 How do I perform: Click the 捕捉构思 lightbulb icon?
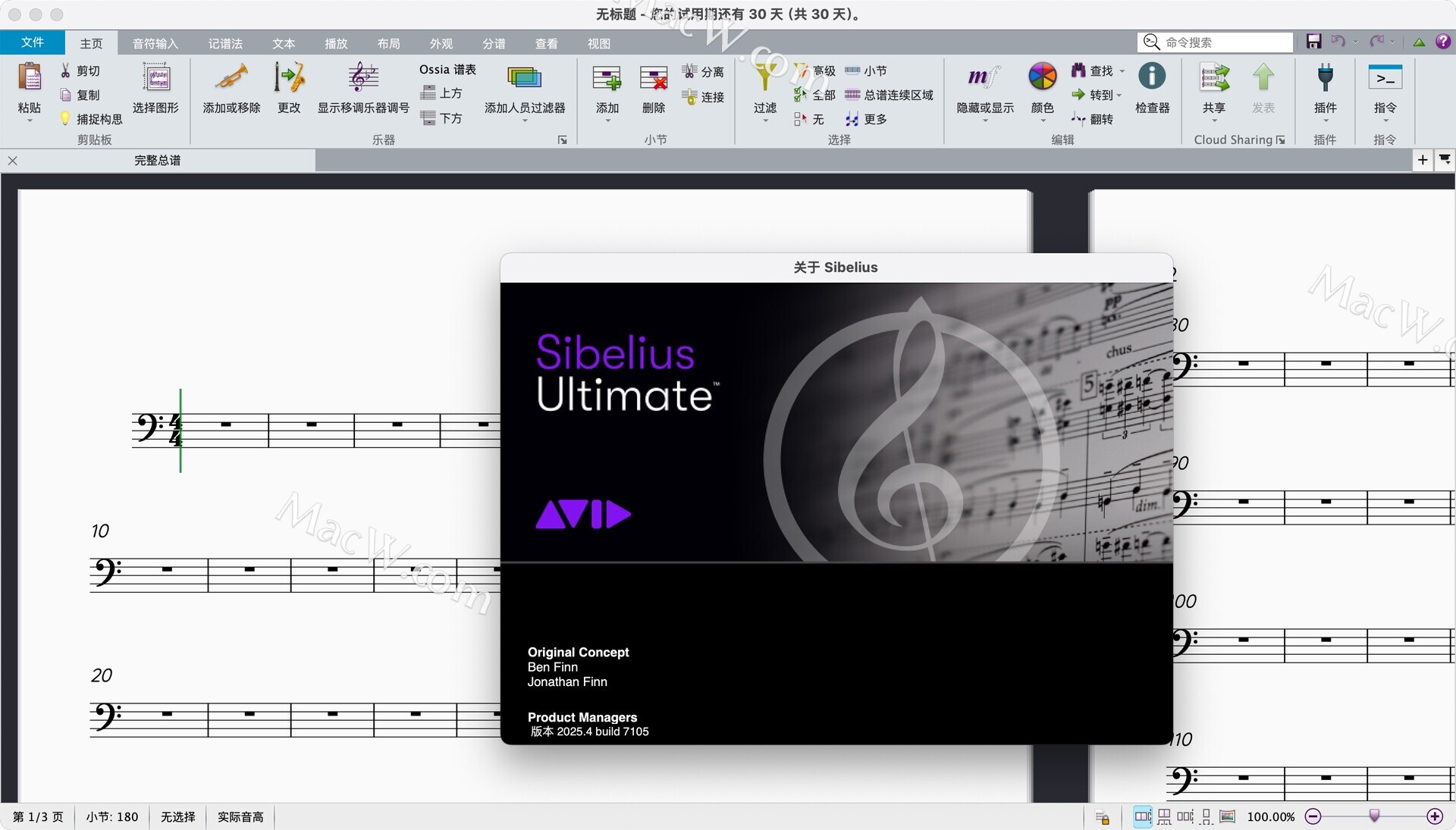coord(66,119)
